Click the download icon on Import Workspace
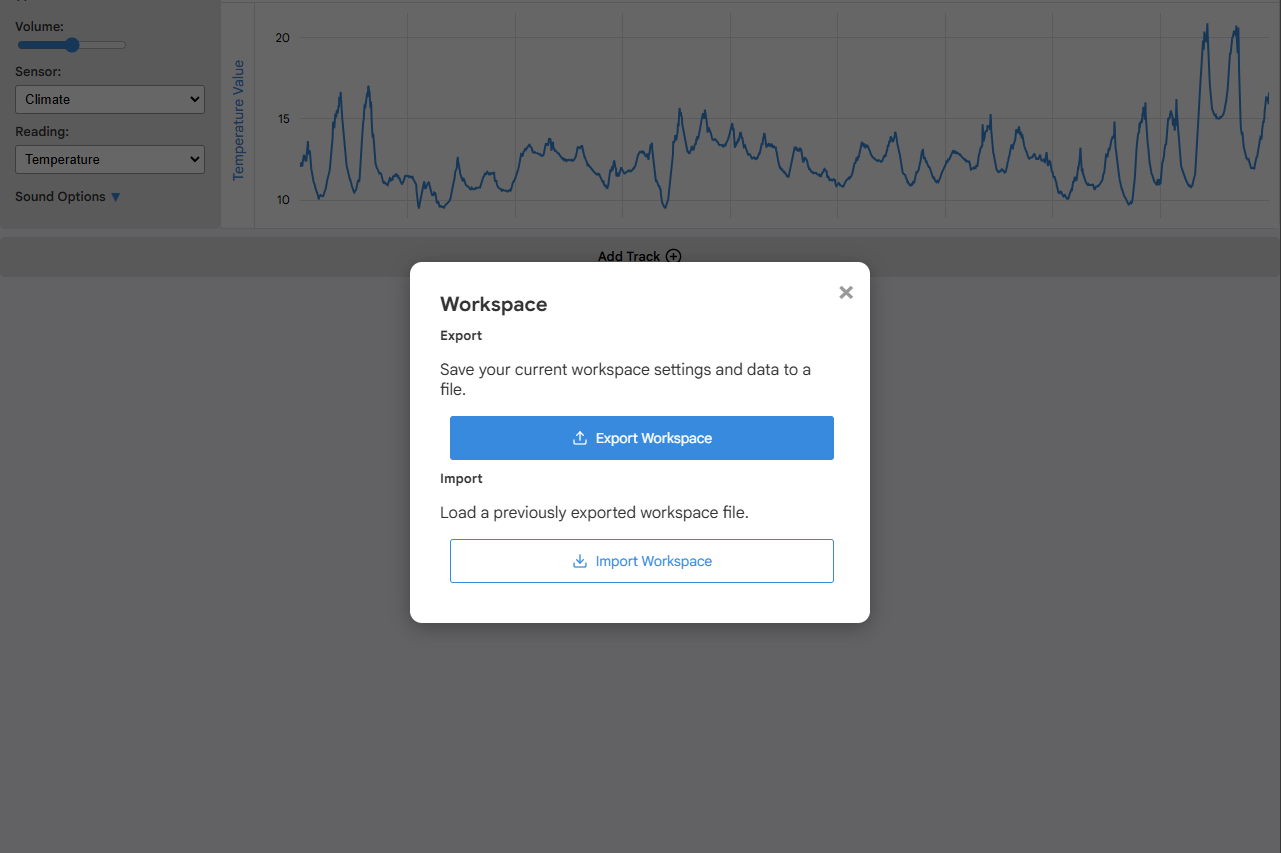The image size is (1281, 853). coord(579,561)
